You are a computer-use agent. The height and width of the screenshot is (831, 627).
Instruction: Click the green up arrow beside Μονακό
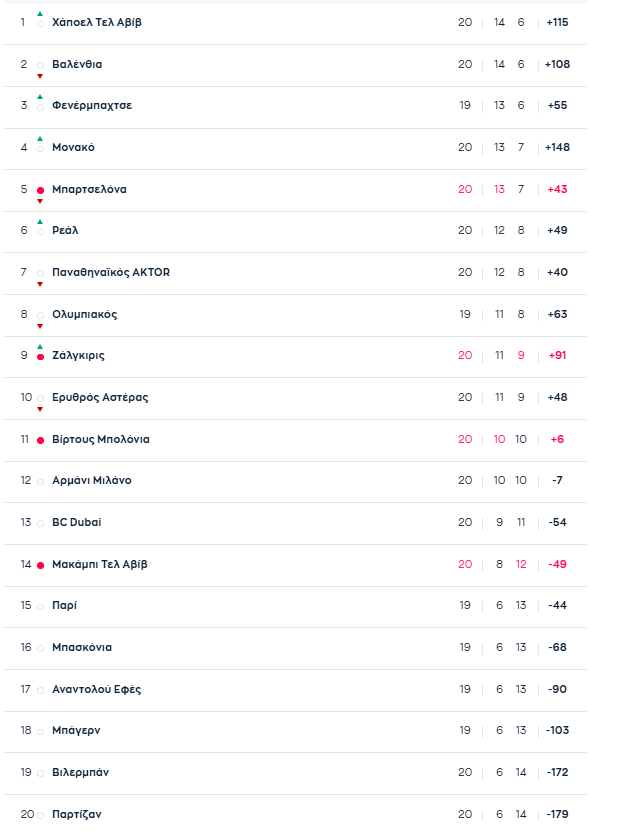click(40, 139)
